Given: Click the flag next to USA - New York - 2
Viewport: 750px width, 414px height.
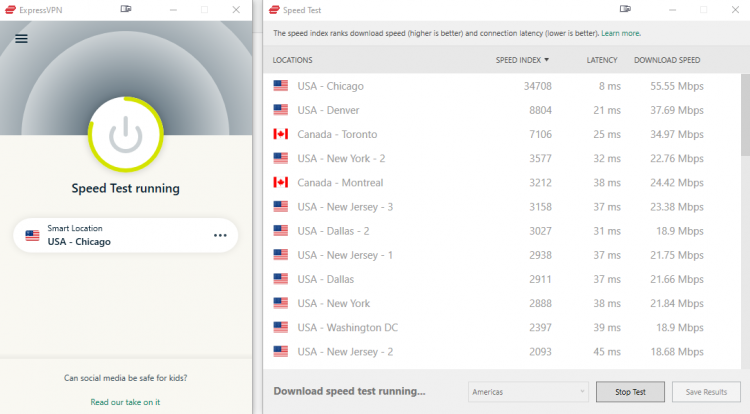Looking at the screenshot, I should 281,158.
